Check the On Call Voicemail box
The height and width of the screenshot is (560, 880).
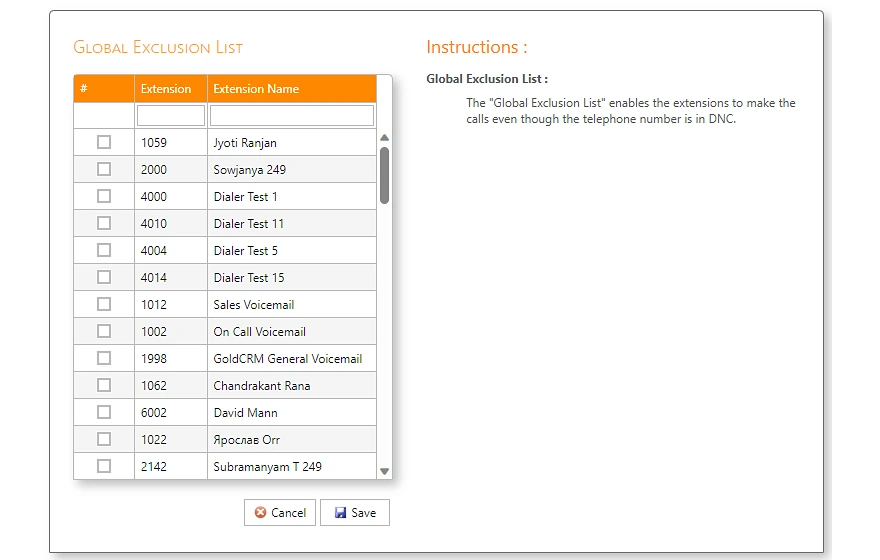coord(104,331)
